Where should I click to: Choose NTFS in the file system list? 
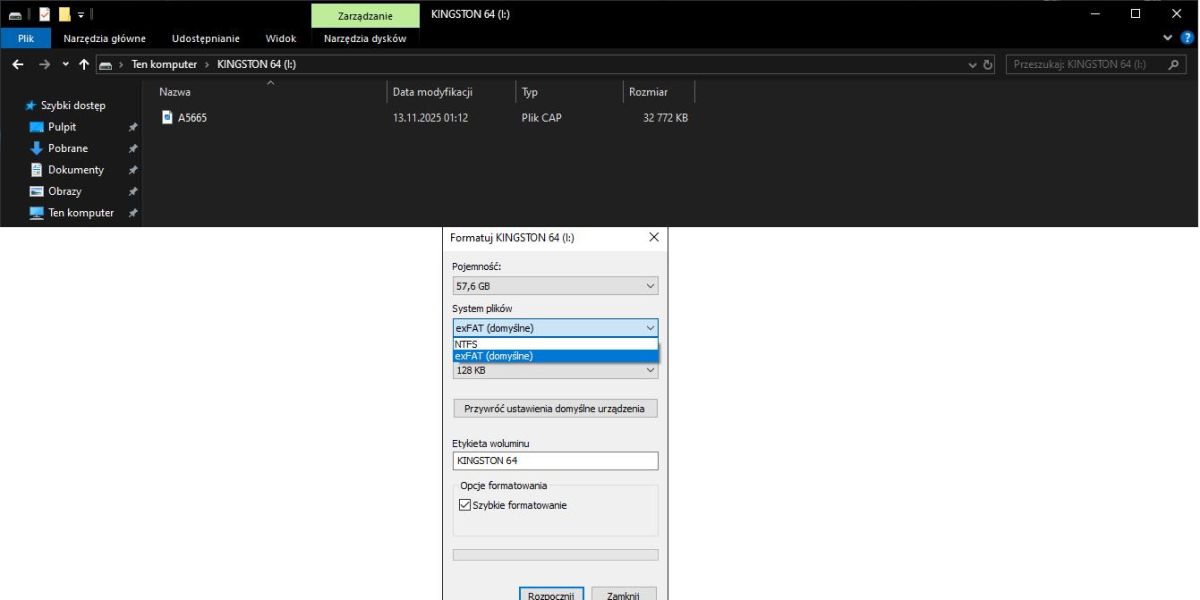tap(555, 344)
